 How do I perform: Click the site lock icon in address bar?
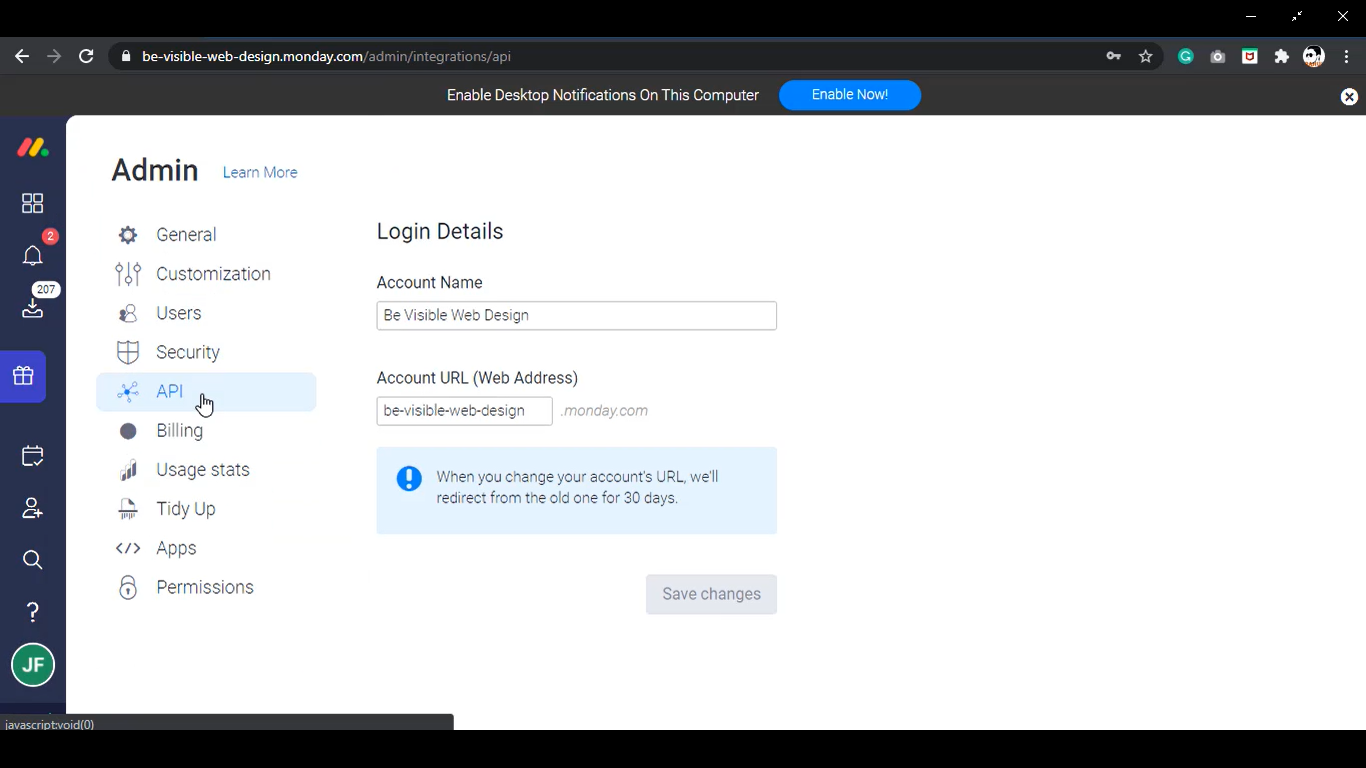coord(126,57)
